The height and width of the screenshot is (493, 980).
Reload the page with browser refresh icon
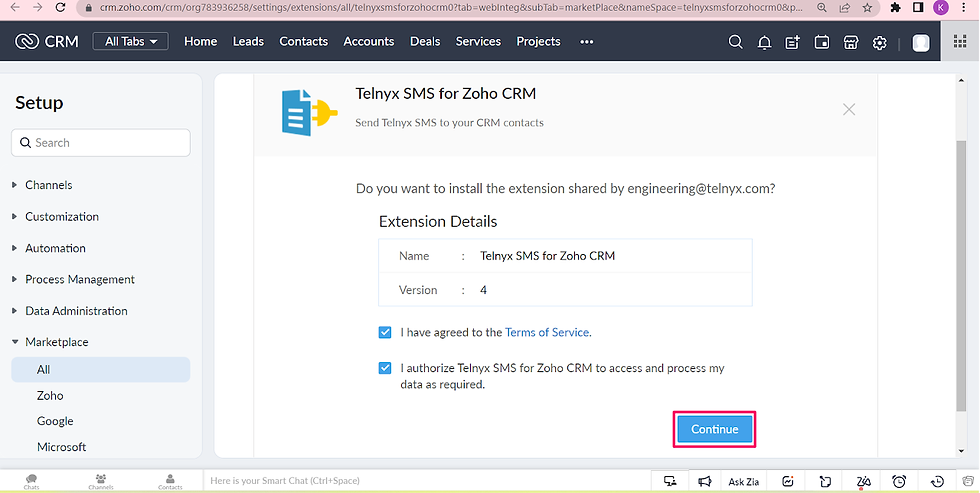click(x=60, y=7)
